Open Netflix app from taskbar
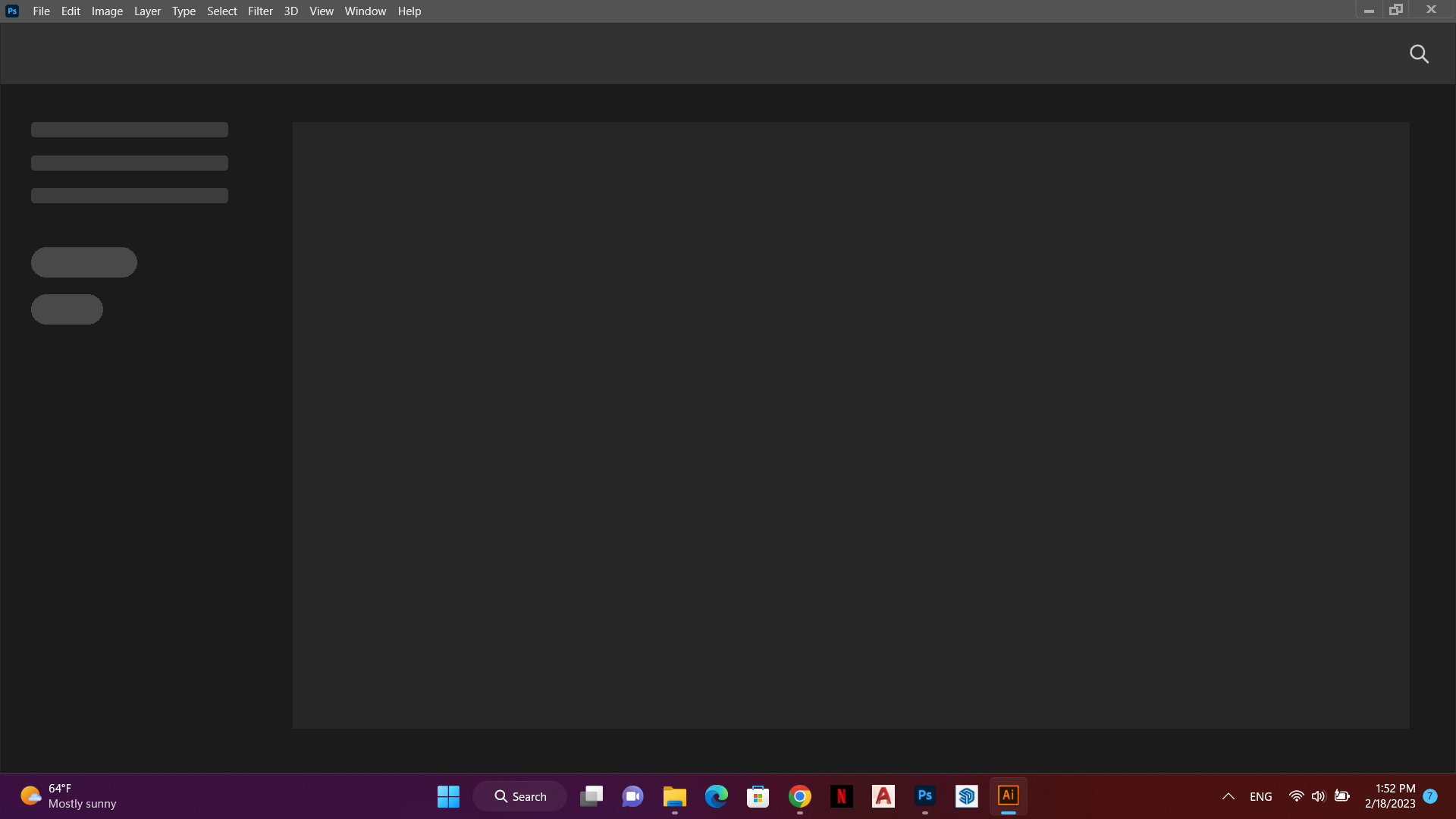The width and height of the screenshot is (1456, 819). [841, 796]
